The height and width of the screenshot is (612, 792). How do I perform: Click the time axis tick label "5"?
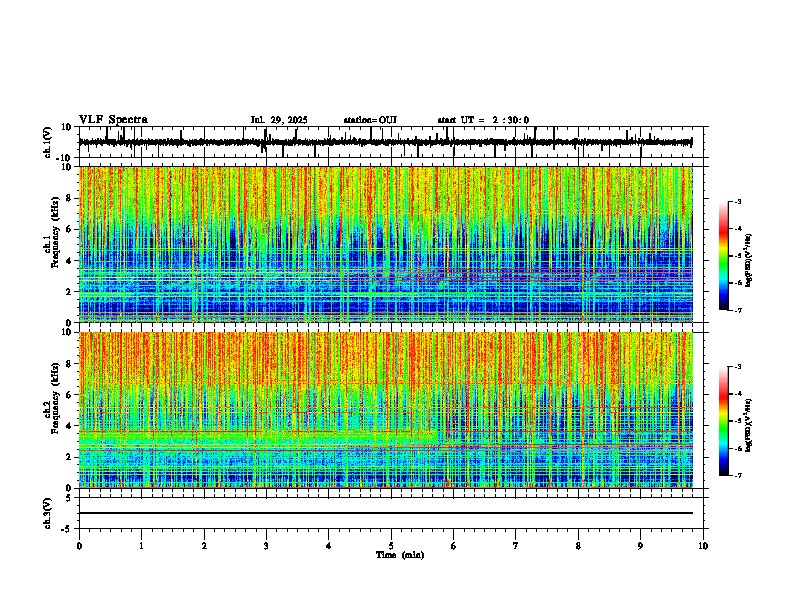coord(391,546)
